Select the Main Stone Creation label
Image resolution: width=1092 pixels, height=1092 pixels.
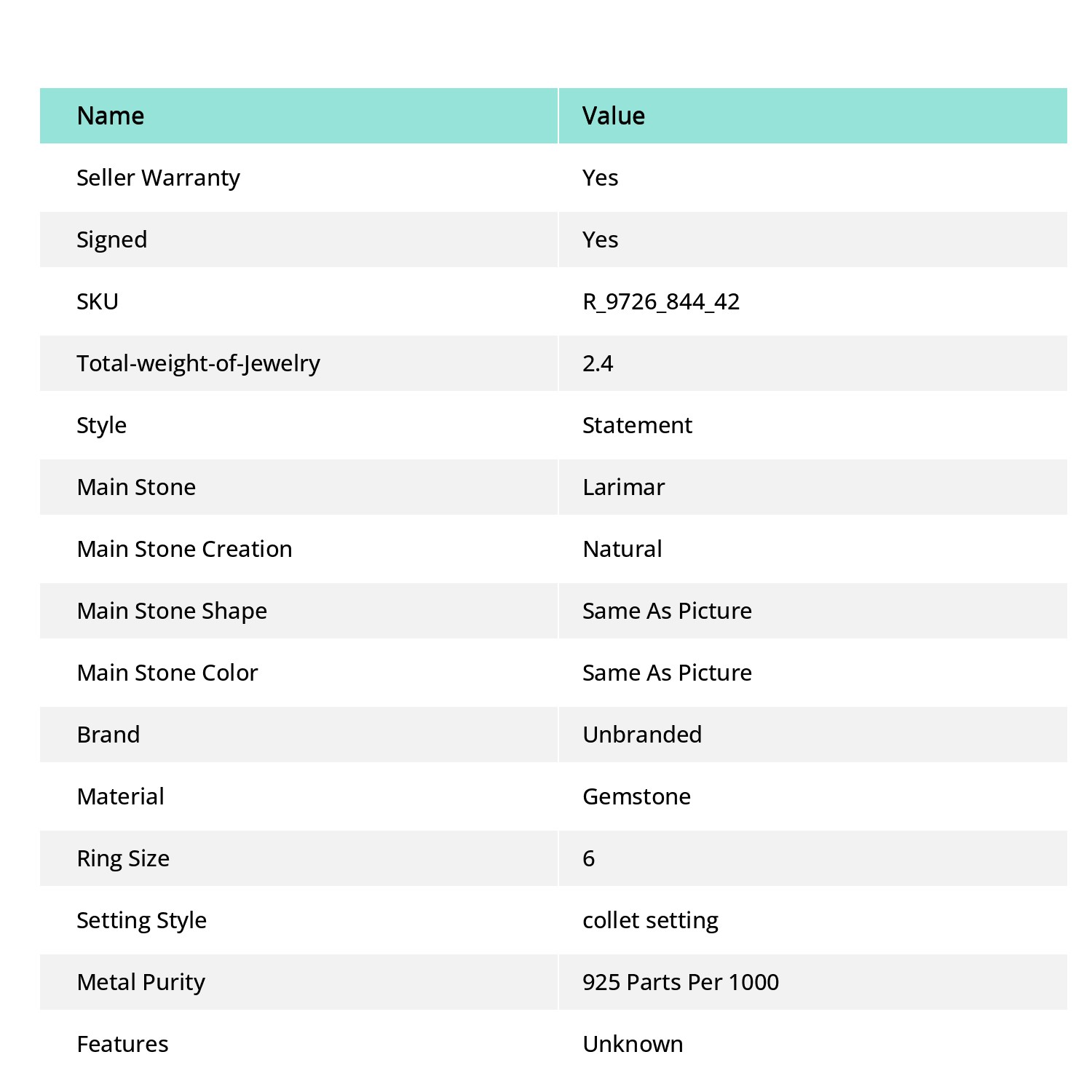(184, 549)
